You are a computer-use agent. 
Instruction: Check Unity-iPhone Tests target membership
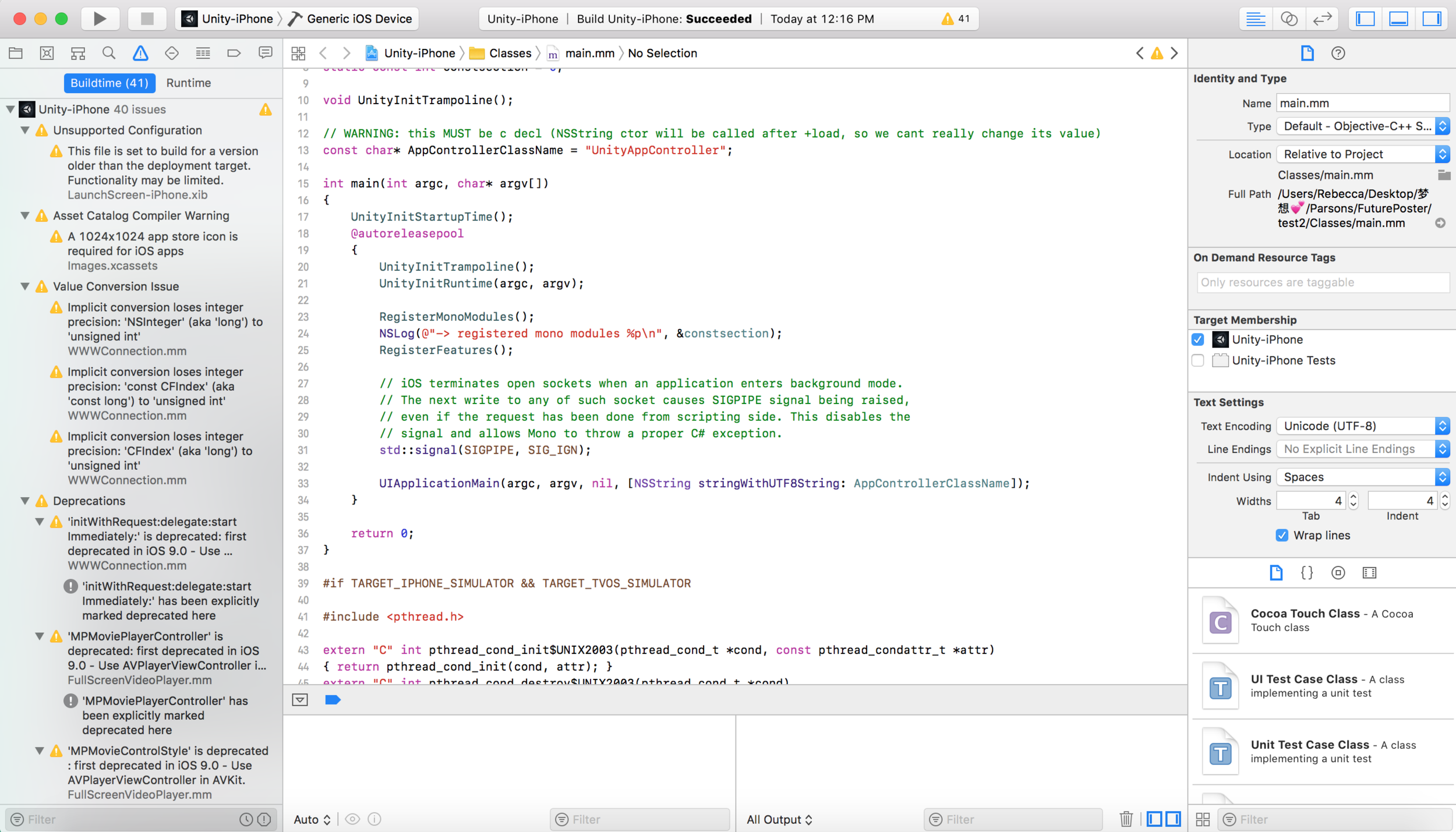1198,360
